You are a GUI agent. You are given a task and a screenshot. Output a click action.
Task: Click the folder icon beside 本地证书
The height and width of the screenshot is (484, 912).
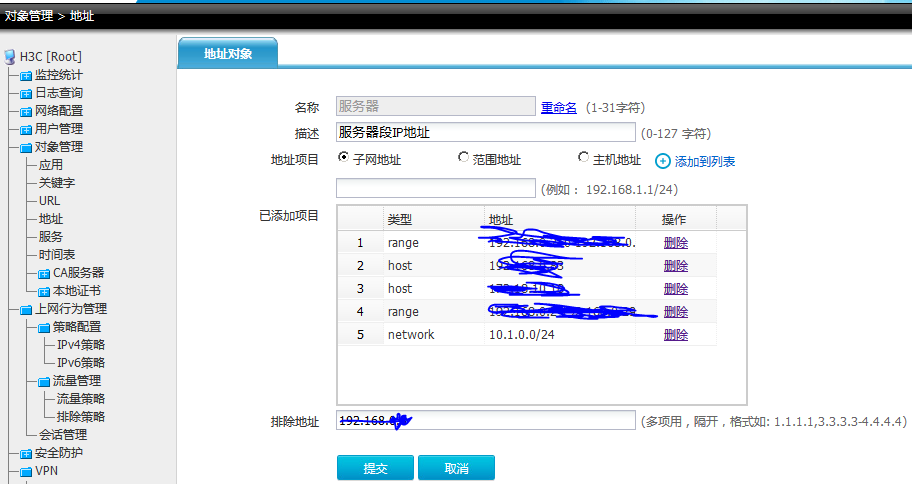pos(44,291)
